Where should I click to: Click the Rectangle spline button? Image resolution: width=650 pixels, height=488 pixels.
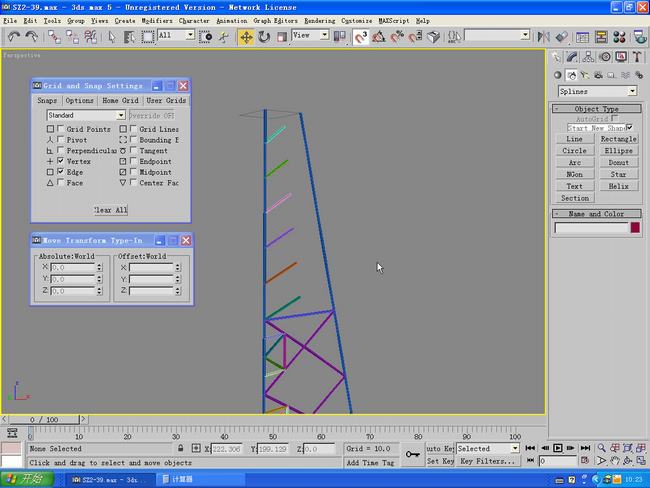[x=618, y=139]
